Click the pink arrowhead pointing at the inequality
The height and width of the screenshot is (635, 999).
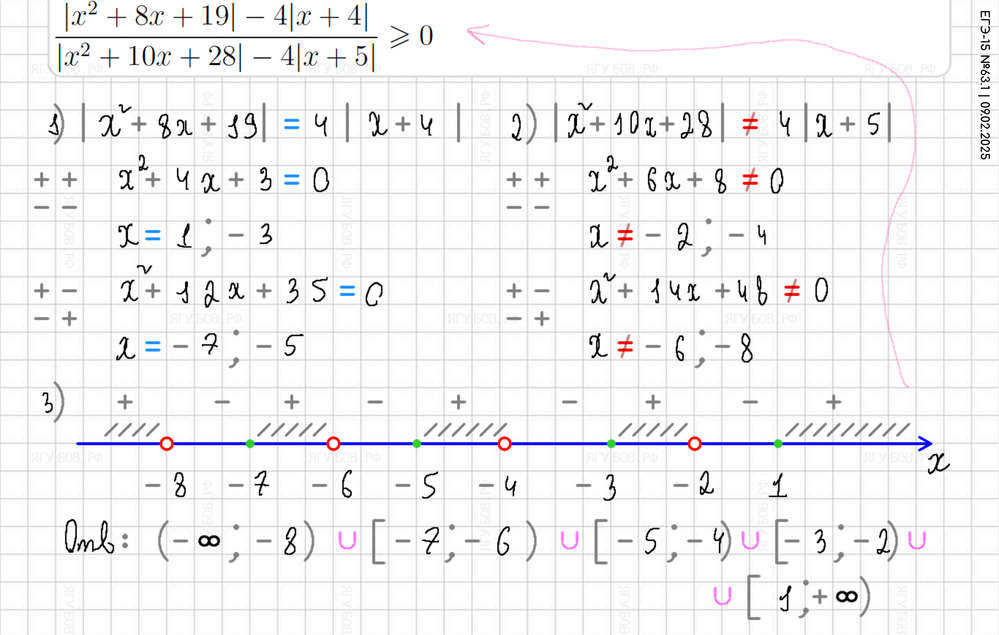pos(476,36)
